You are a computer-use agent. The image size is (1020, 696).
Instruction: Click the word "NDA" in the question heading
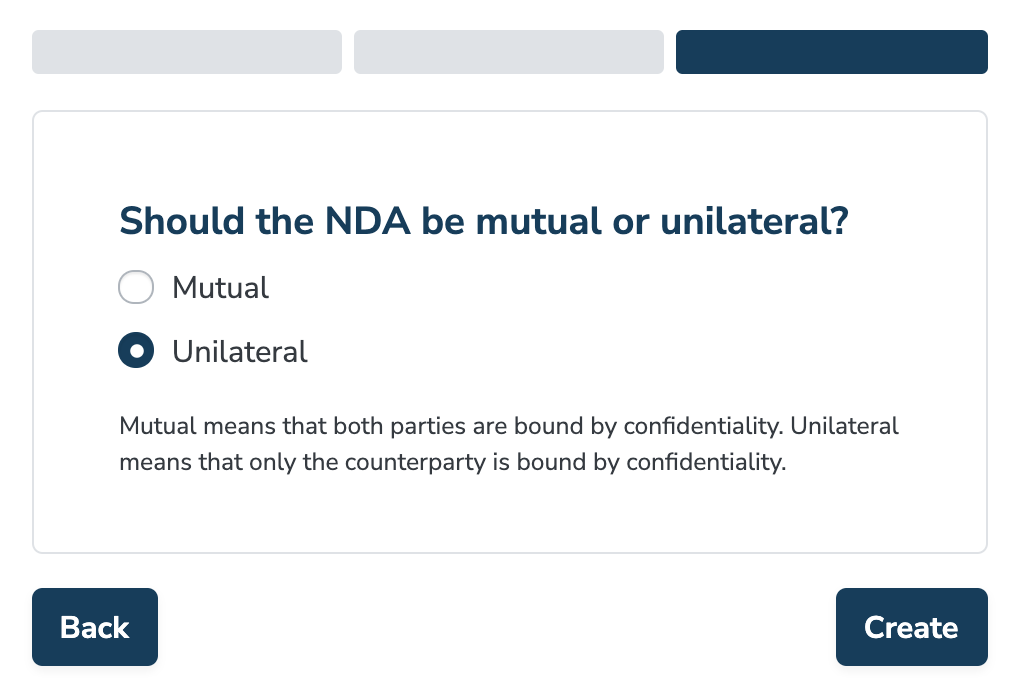tap(364, 221)
